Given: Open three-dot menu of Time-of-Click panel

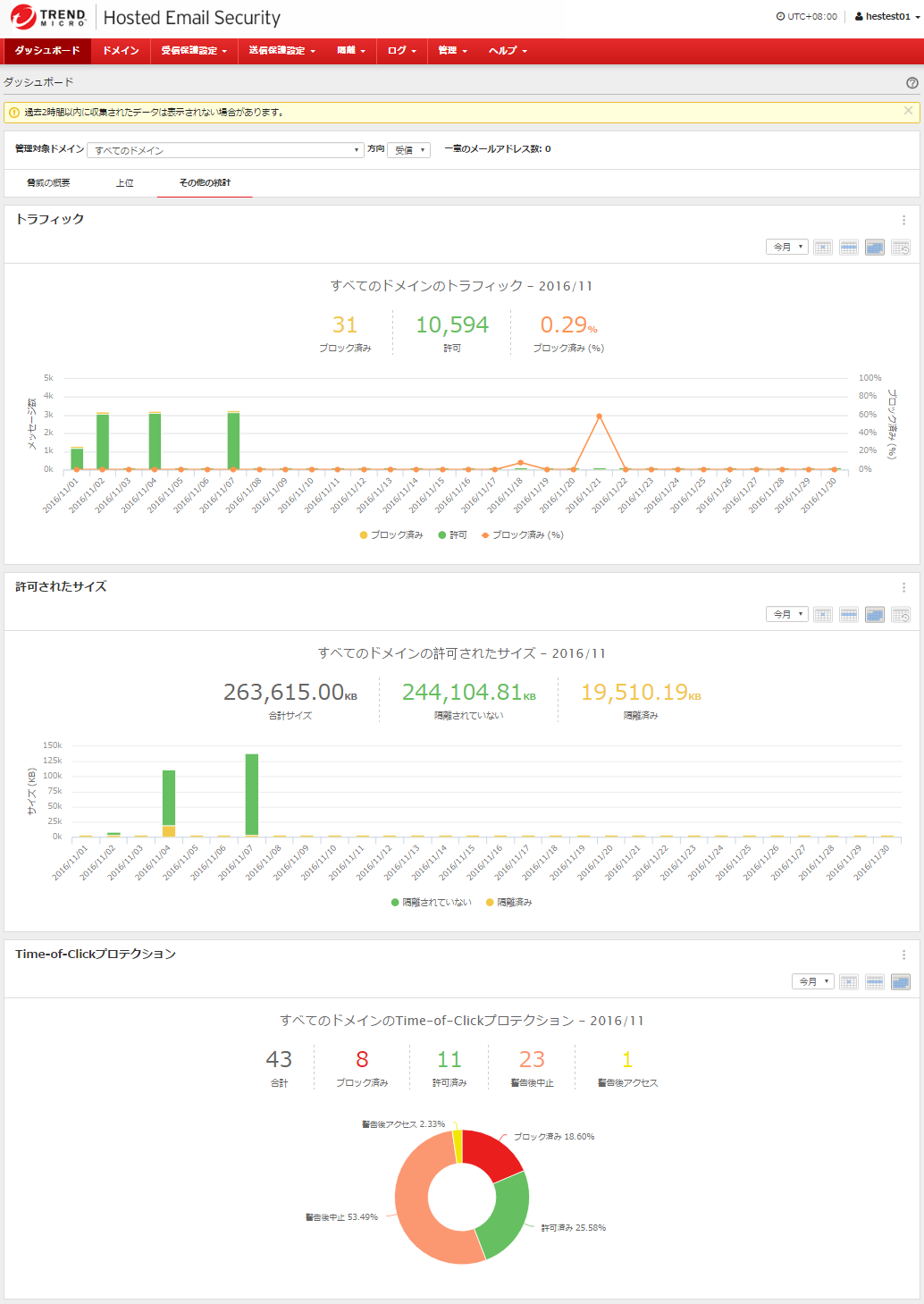Looking at the screenshot, I should tap(903, 955).
